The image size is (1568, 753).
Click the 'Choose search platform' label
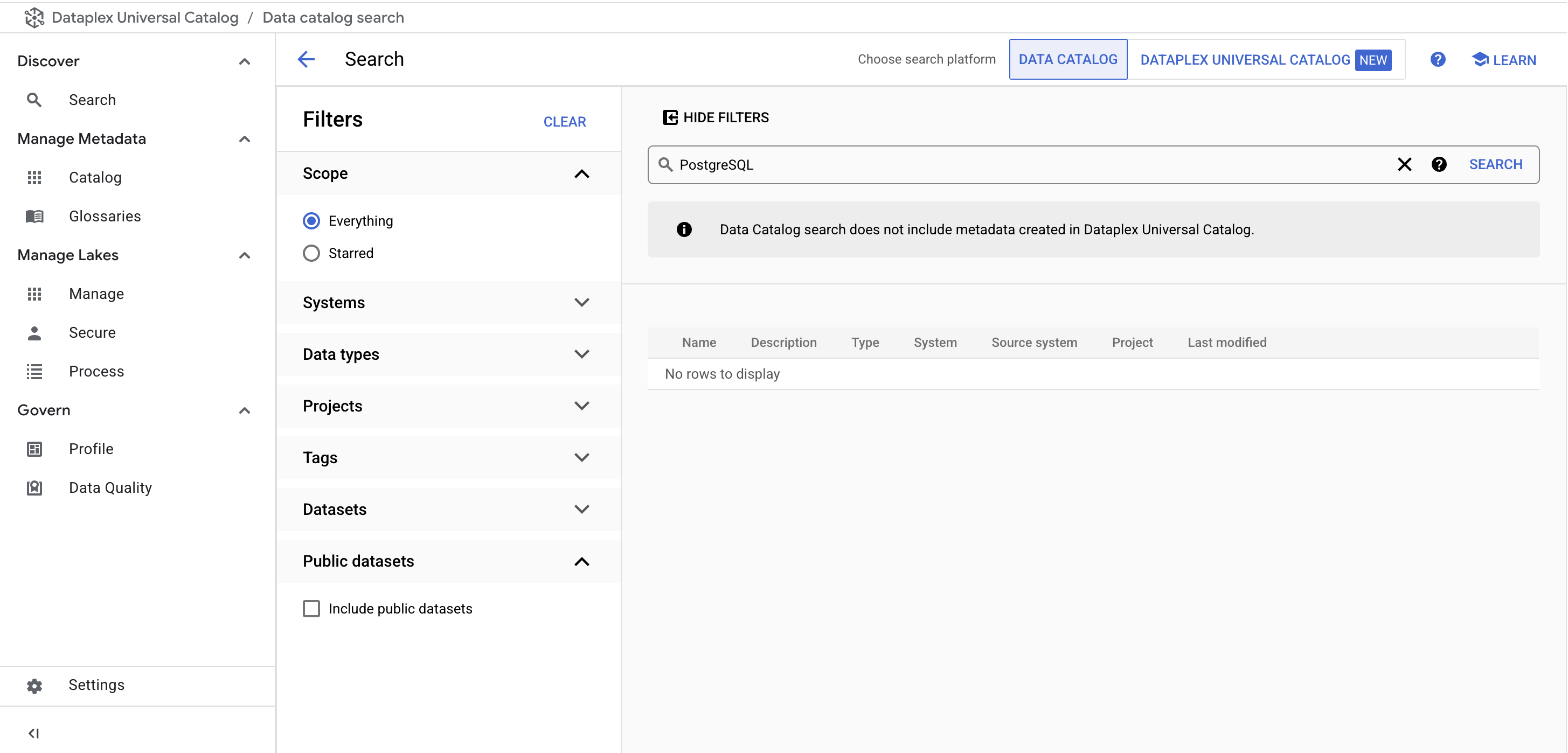(926, 60)
